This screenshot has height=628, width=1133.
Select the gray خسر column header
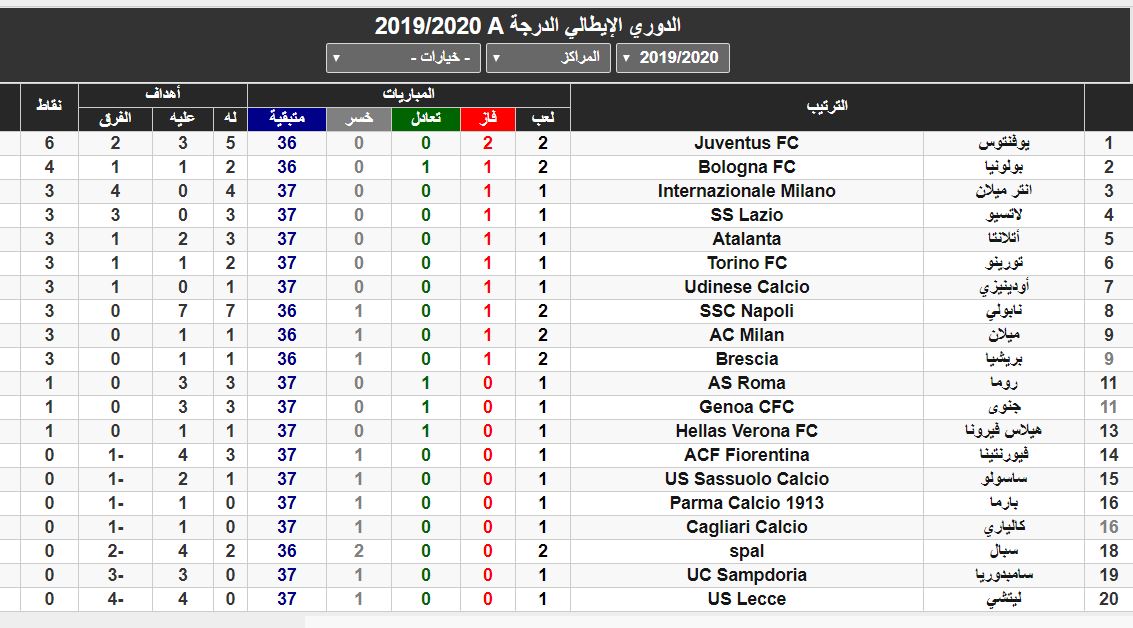click(358, 119)
